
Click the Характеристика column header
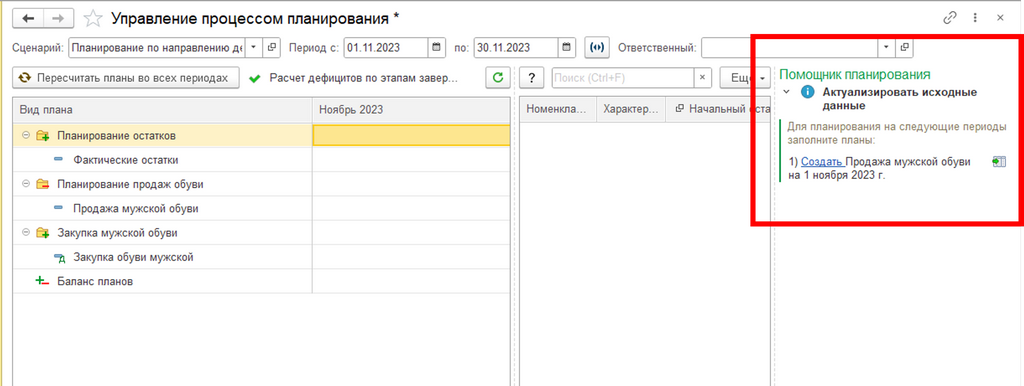click(x=631, y=110)
